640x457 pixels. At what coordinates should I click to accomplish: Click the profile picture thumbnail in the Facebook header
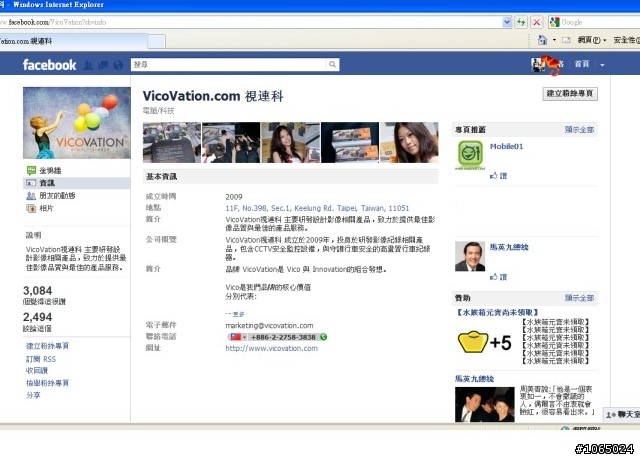click(538, 64)
